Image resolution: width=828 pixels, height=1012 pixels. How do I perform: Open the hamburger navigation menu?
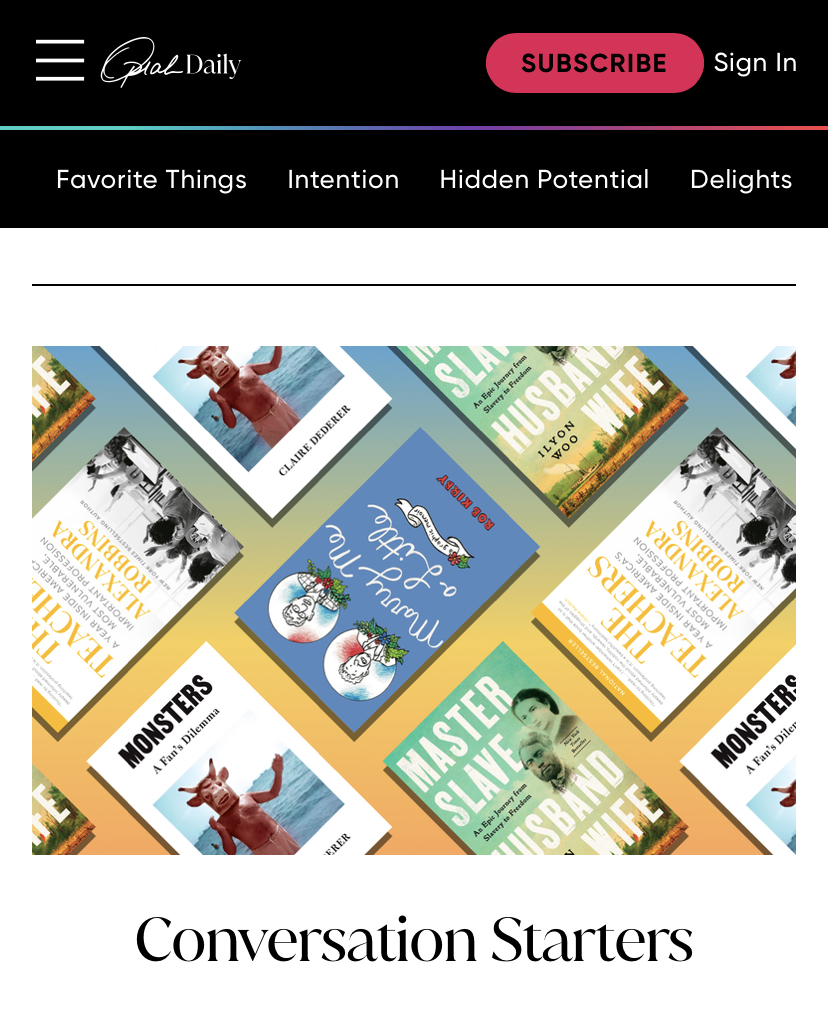(60, 61)
